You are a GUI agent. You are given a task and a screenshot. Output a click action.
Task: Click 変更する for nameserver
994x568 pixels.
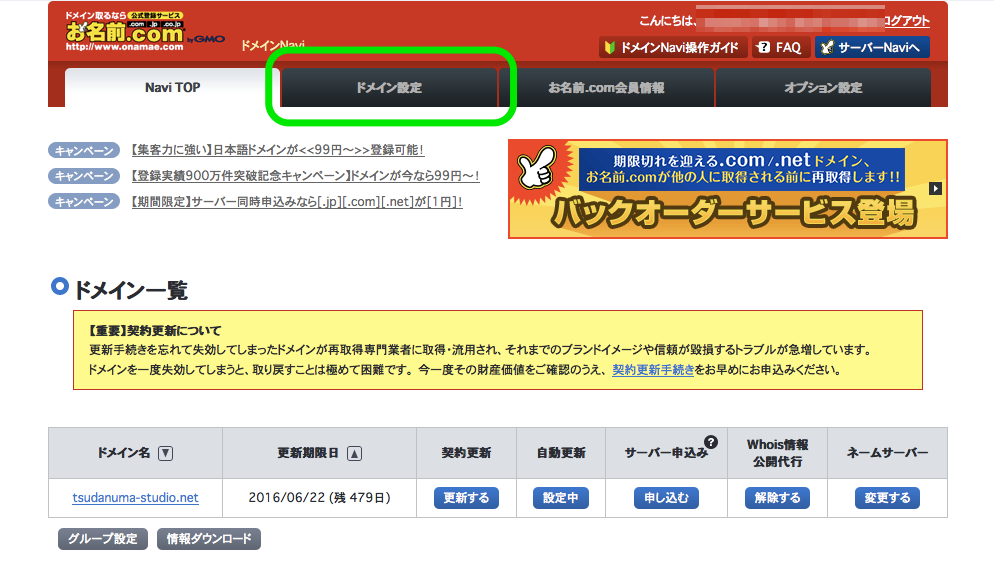point(888,498)
